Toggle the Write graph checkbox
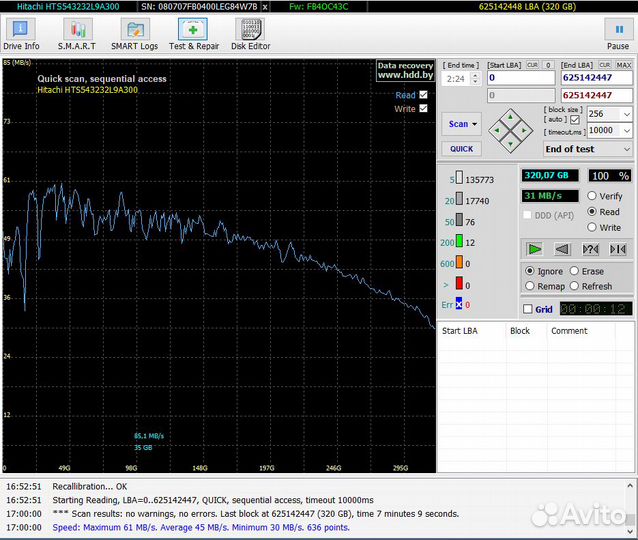The width and height of the screenshot is (638, 540). (x=423, y=109)
